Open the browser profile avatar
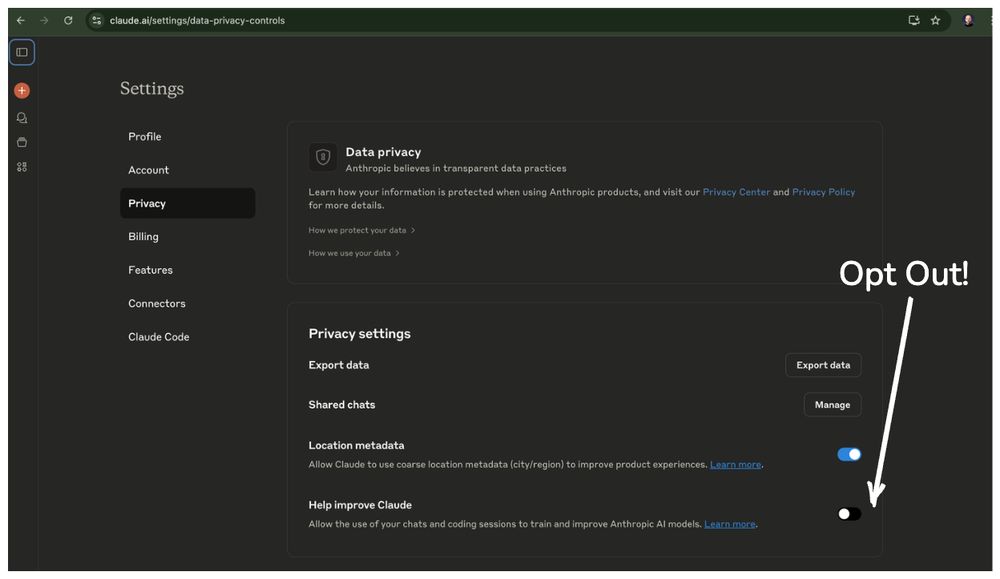Image resolution: width=1000 pixels, height=579 pixels. 968,20
